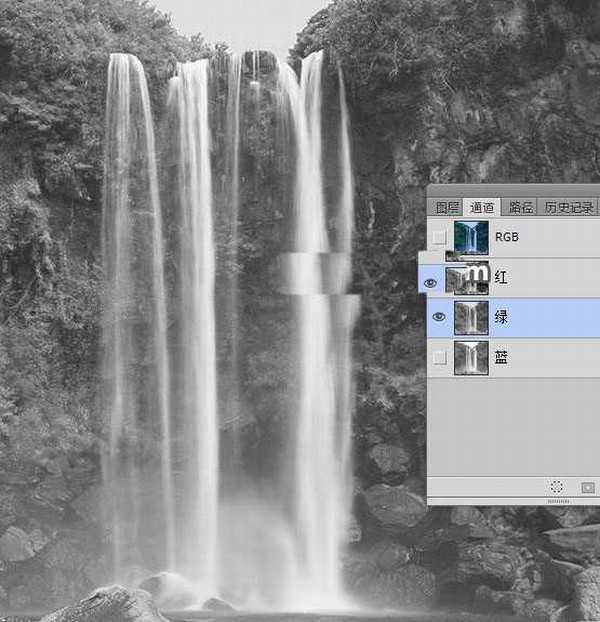The height and width of the screenshot is (622, 600).
Task: Select the RGB channel by its name
Action: [507, 238]
